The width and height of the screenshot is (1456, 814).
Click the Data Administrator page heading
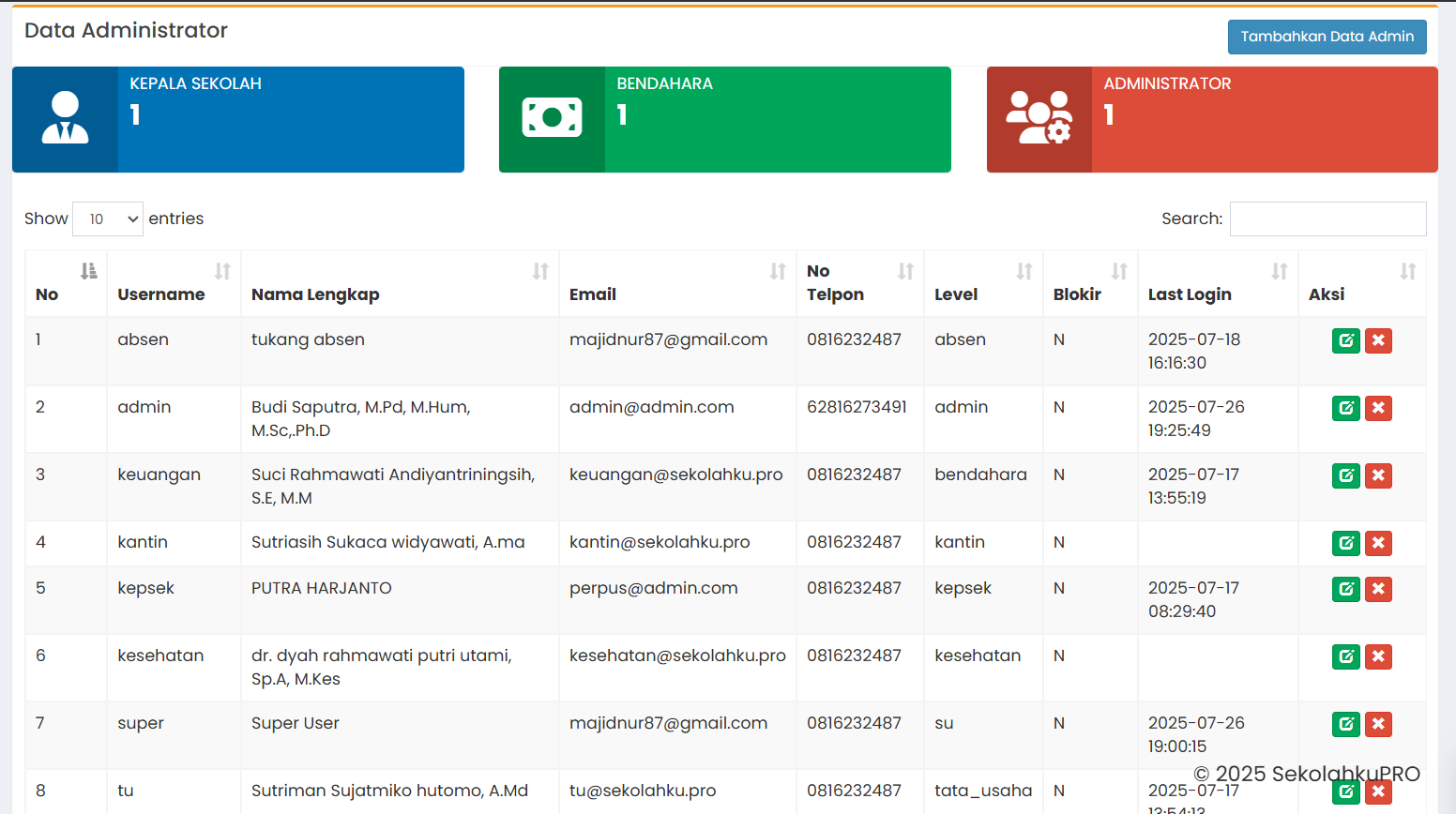126,30
